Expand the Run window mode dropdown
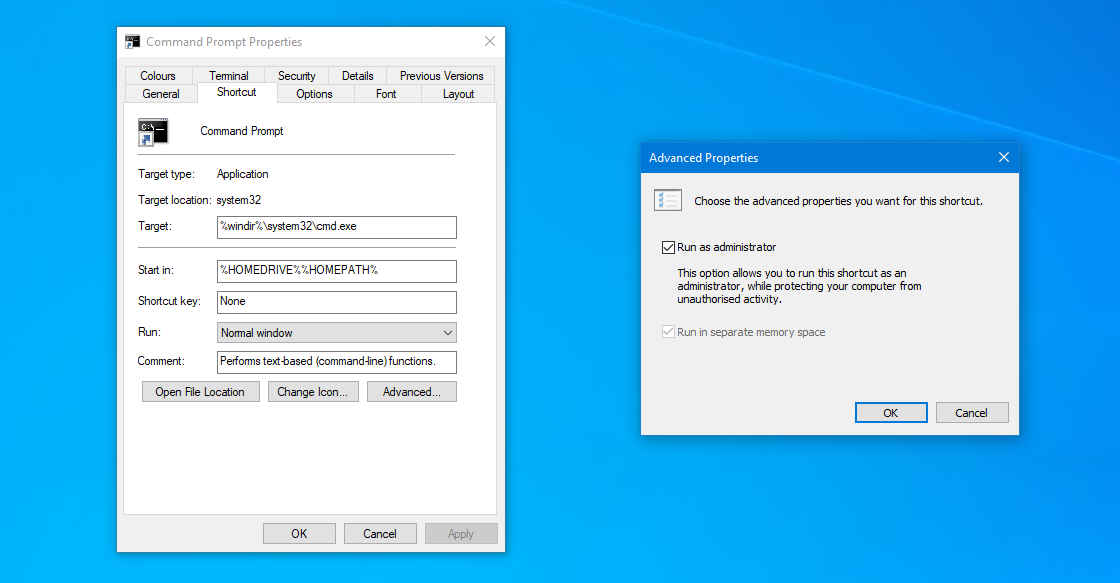Image resolution: width=1120 pixels, height=583 pixels. tap(336, 333)
